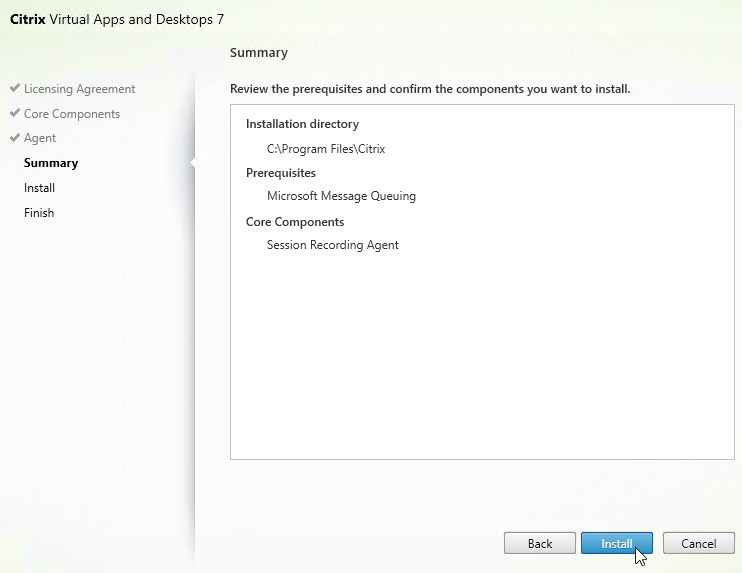
Task: Open the Core Components step in sidebar
Action: tap(71, 114)
